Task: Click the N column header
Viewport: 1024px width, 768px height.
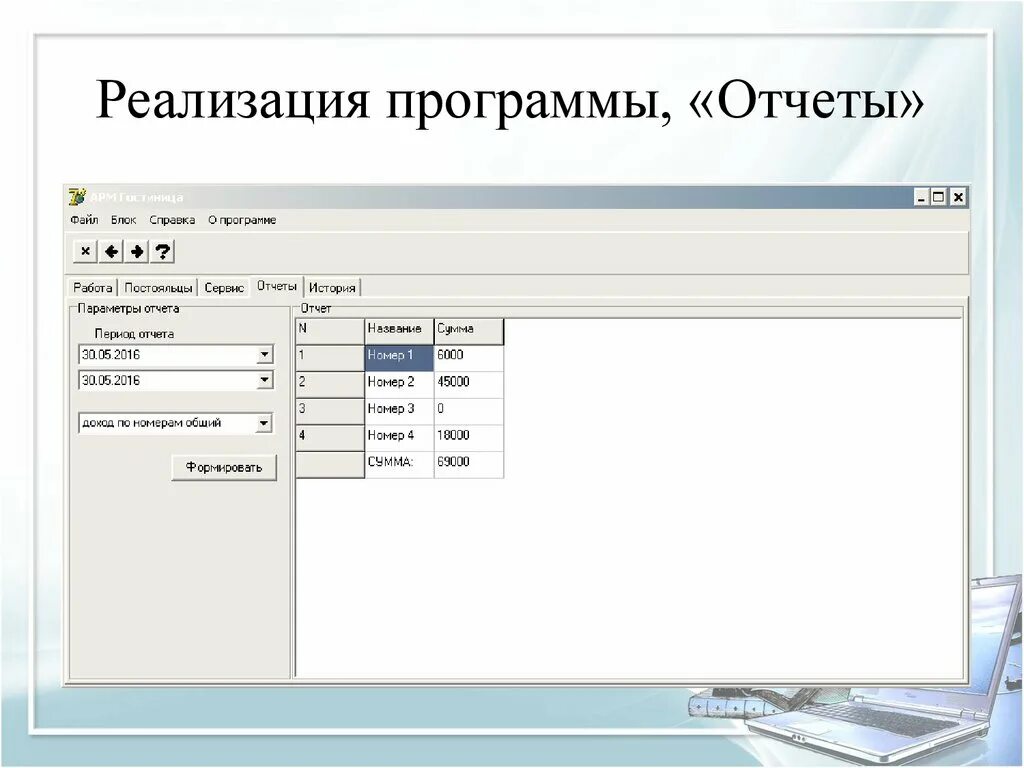Action: [330, 331]
